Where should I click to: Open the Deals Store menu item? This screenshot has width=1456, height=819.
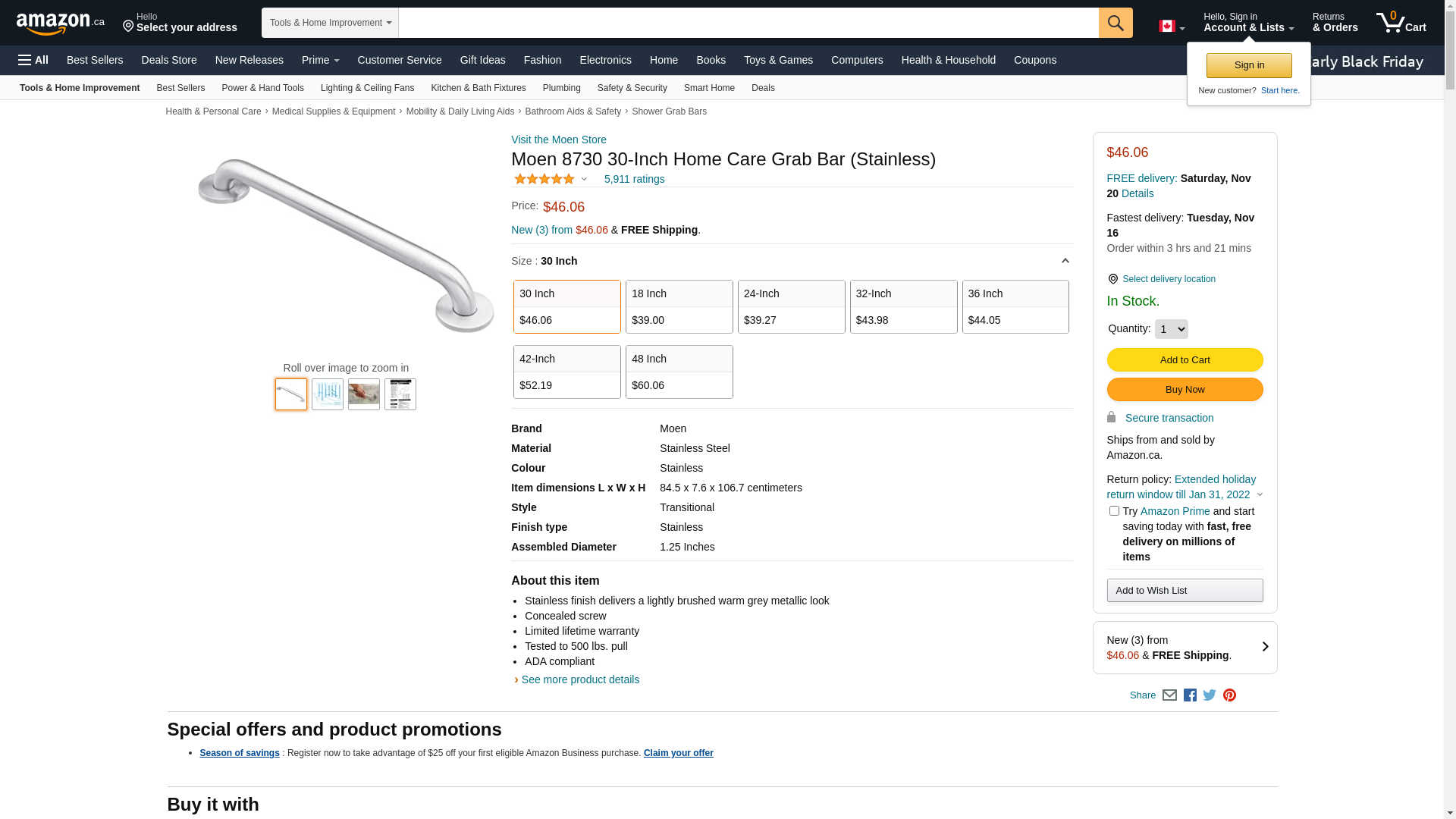(x=169, y=60)
